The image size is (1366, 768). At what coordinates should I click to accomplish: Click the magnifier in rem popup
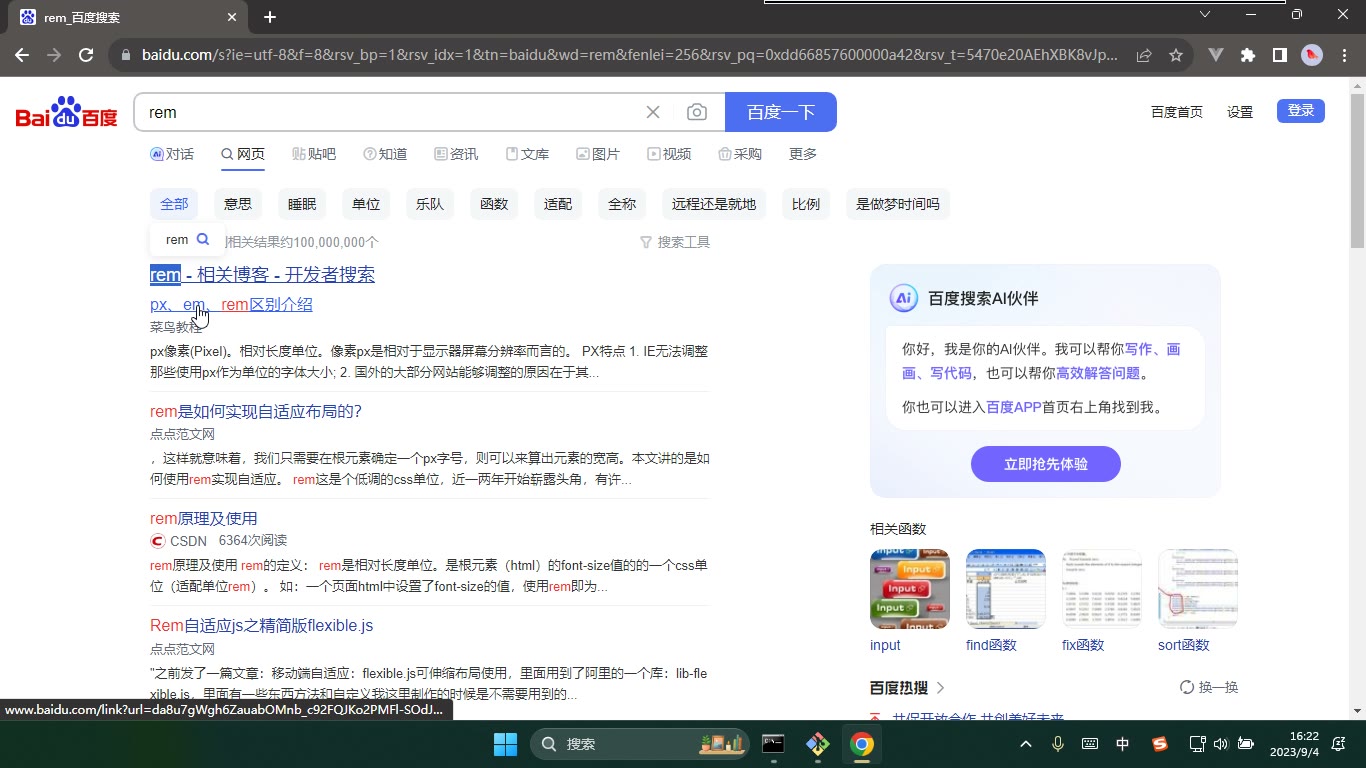pos(203,239)
